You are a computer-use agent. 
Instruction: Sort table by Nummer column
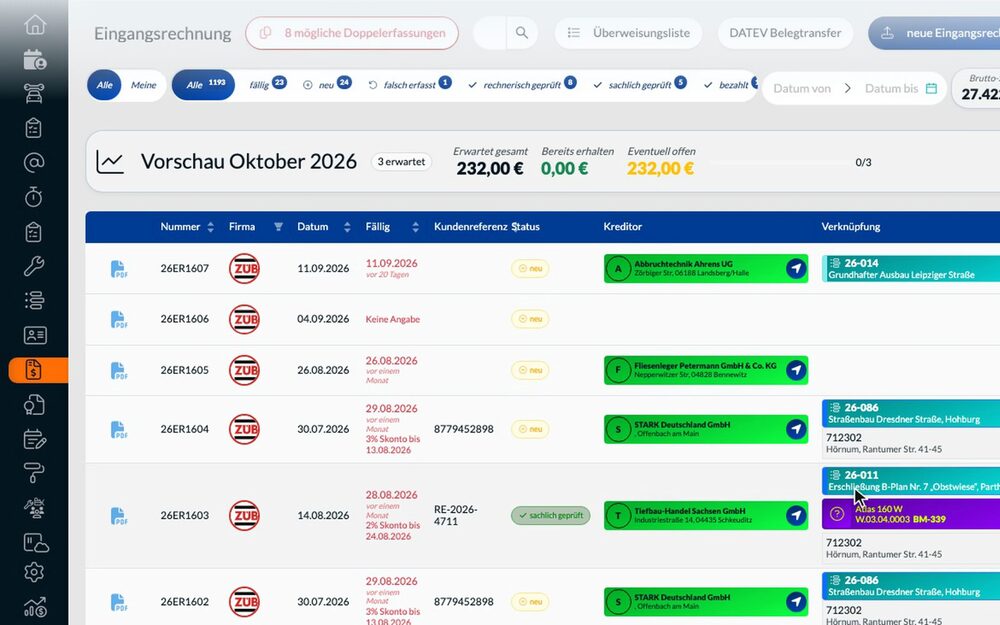pos(210,227)
